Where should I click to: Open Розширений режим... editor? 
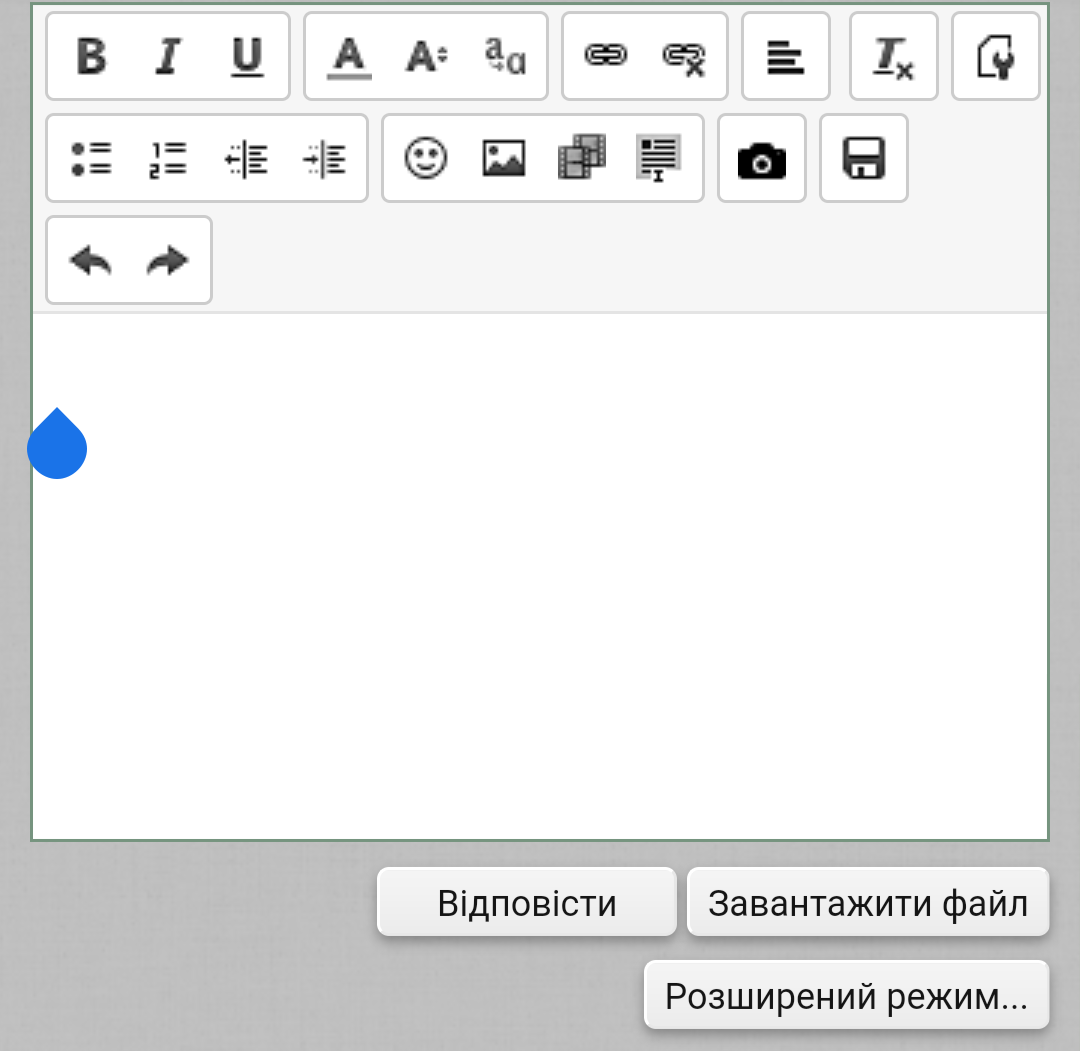click(847, 995)
